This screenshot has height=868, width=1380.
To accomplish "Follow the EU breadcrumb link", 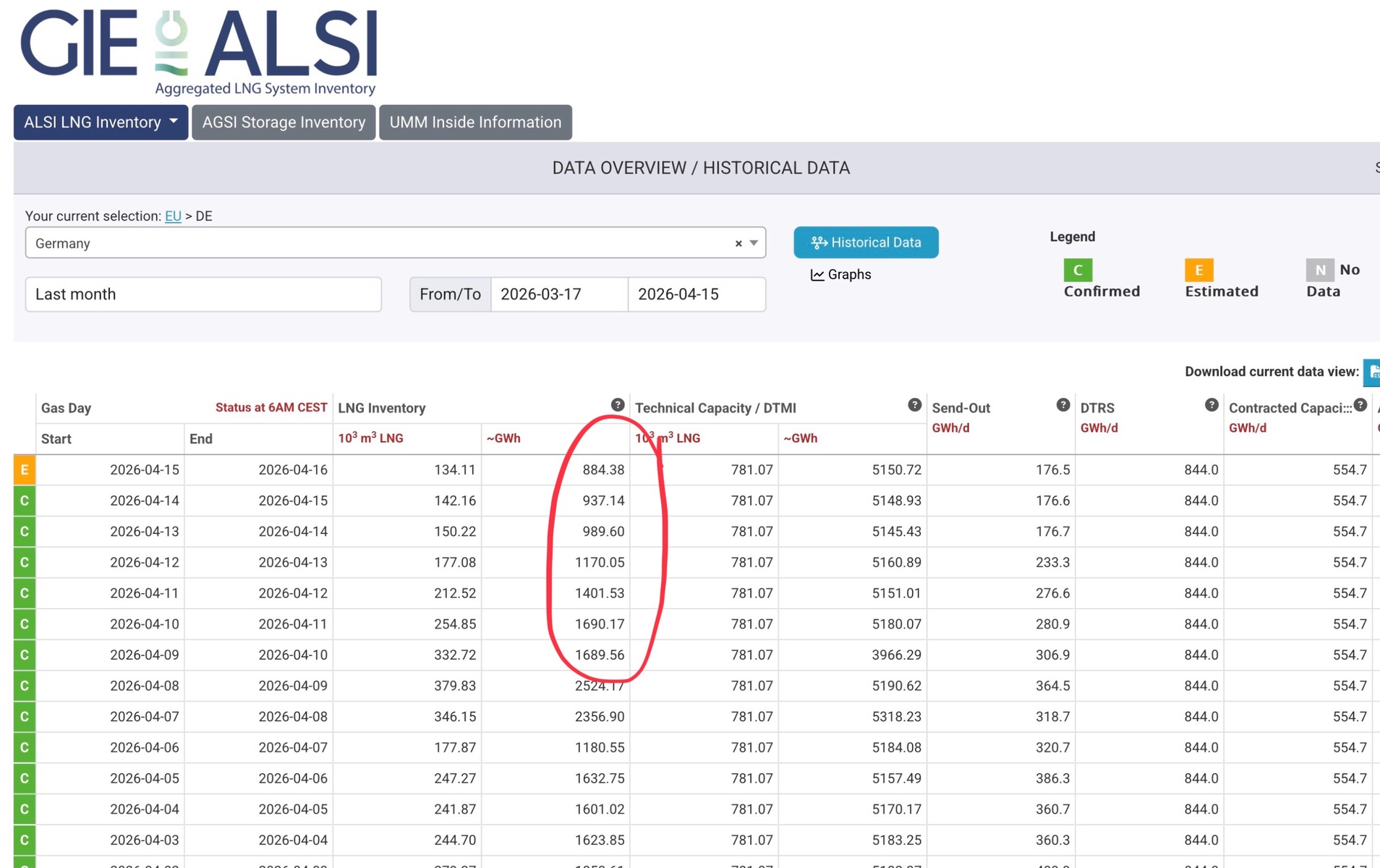I will pyautogui.click(x=173, y=216).
